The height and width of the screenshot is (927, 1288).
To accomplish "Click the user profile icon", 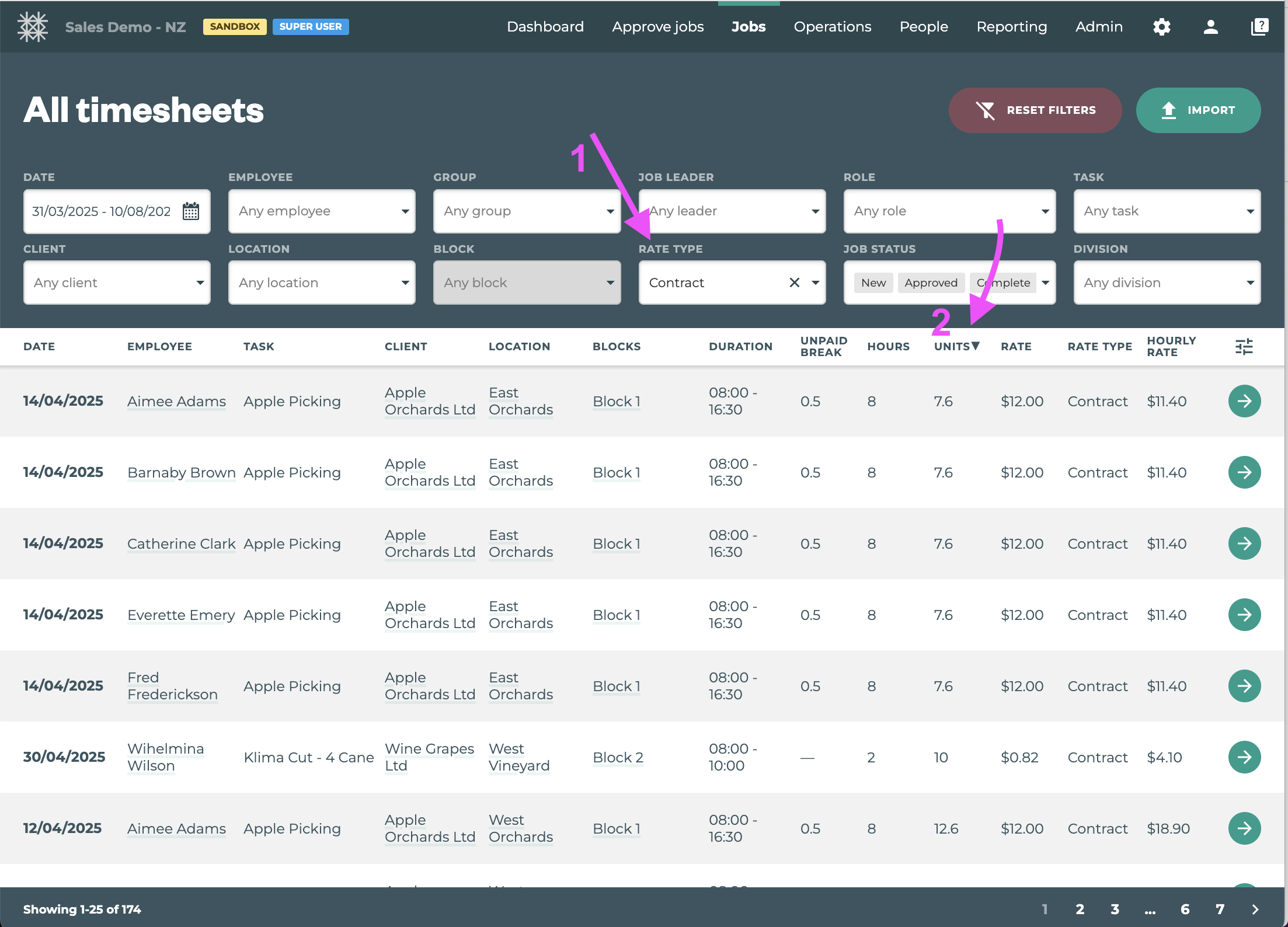I will point(1210,27).
